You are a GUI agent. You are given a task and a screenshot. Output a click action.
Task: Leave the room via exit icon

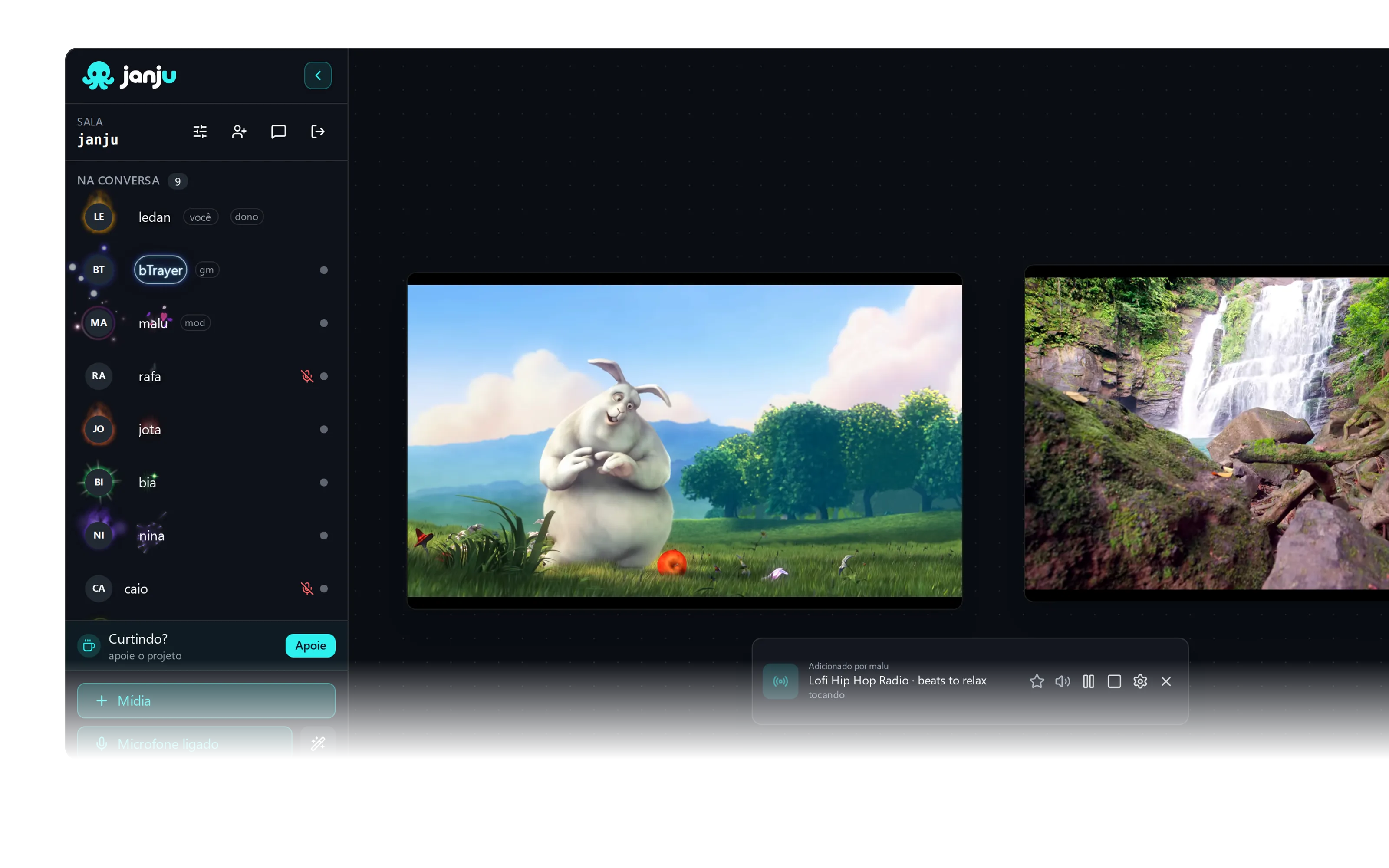[317, 132]
